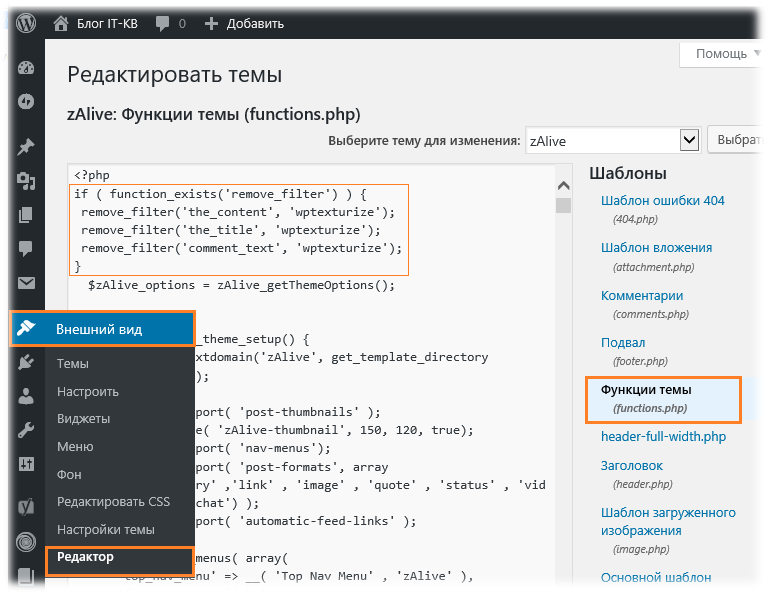
Task: Click the Jetpack lightning icon in sidebar
Action: coord(26,102)
